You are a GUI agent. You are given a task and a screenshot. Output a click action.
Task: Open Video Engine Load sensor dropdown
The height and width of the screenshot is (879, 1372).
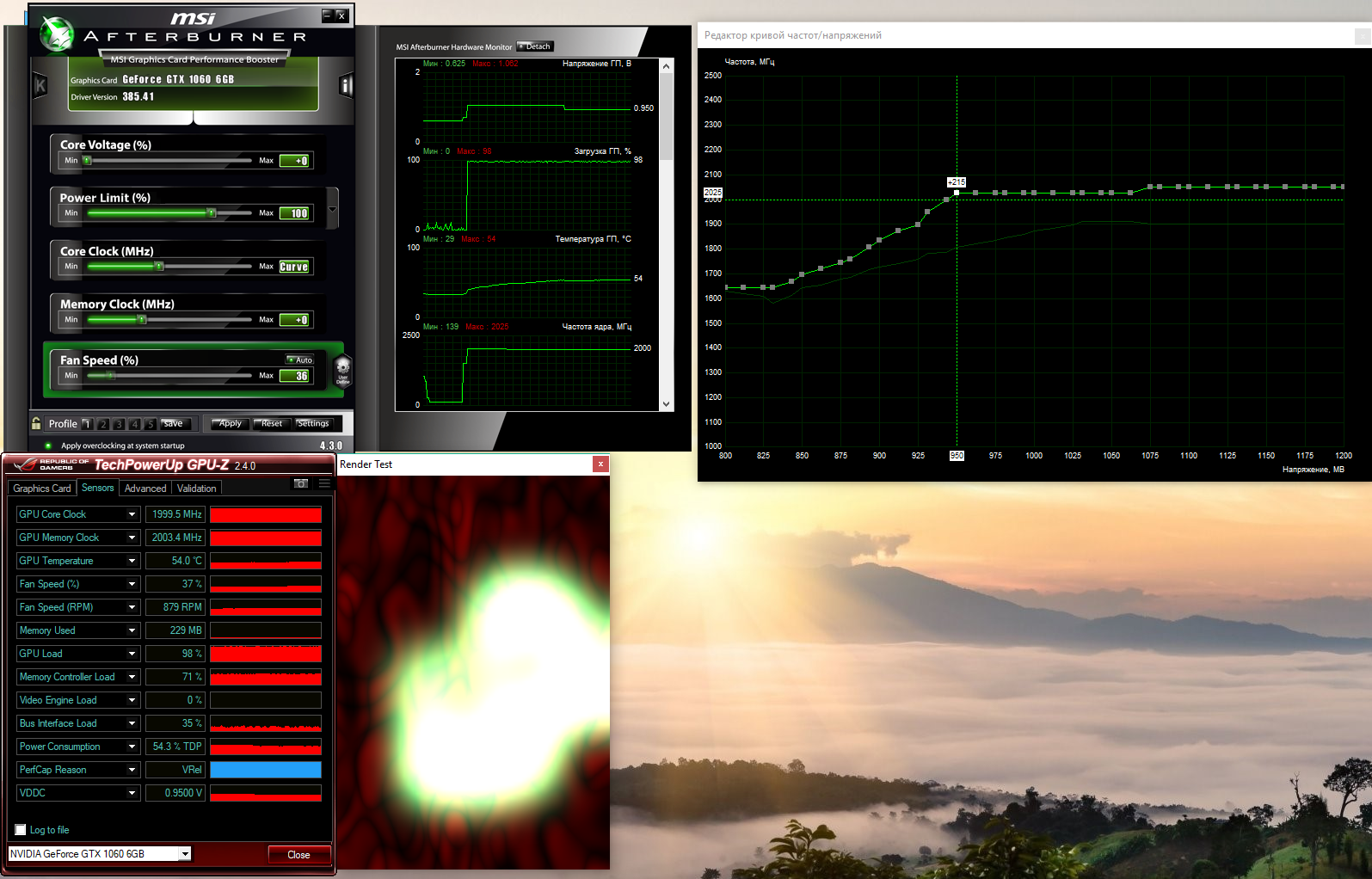pos(132,700)
